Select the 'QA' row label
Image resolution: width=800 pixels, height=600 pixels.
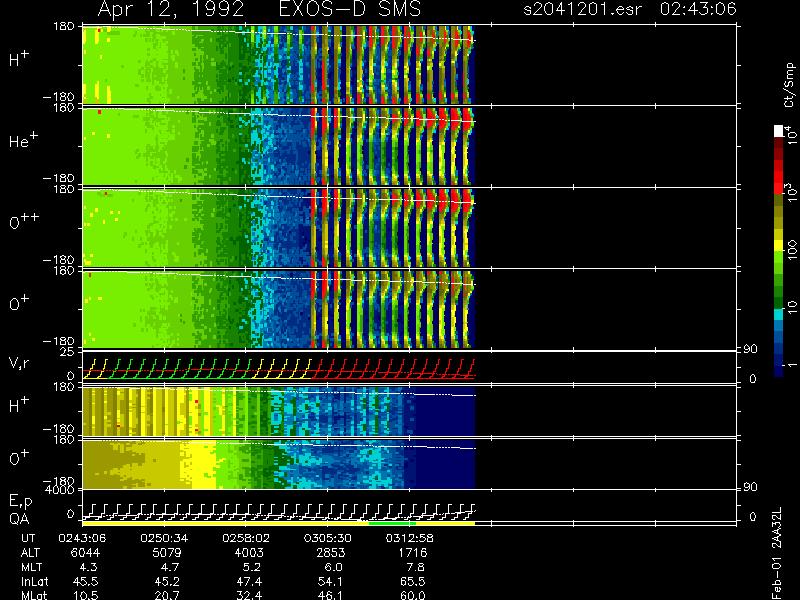[x=19, y=519]
